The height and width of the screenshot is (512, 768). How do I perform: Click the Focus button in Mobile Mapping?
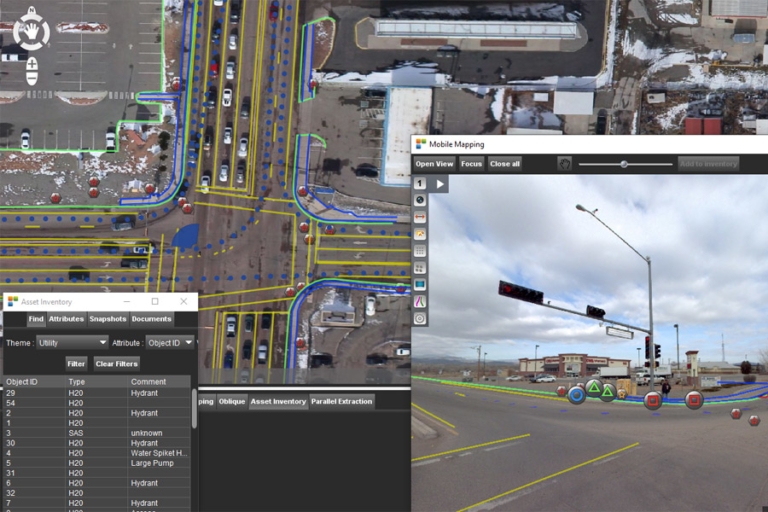click(x=471, y=163)
